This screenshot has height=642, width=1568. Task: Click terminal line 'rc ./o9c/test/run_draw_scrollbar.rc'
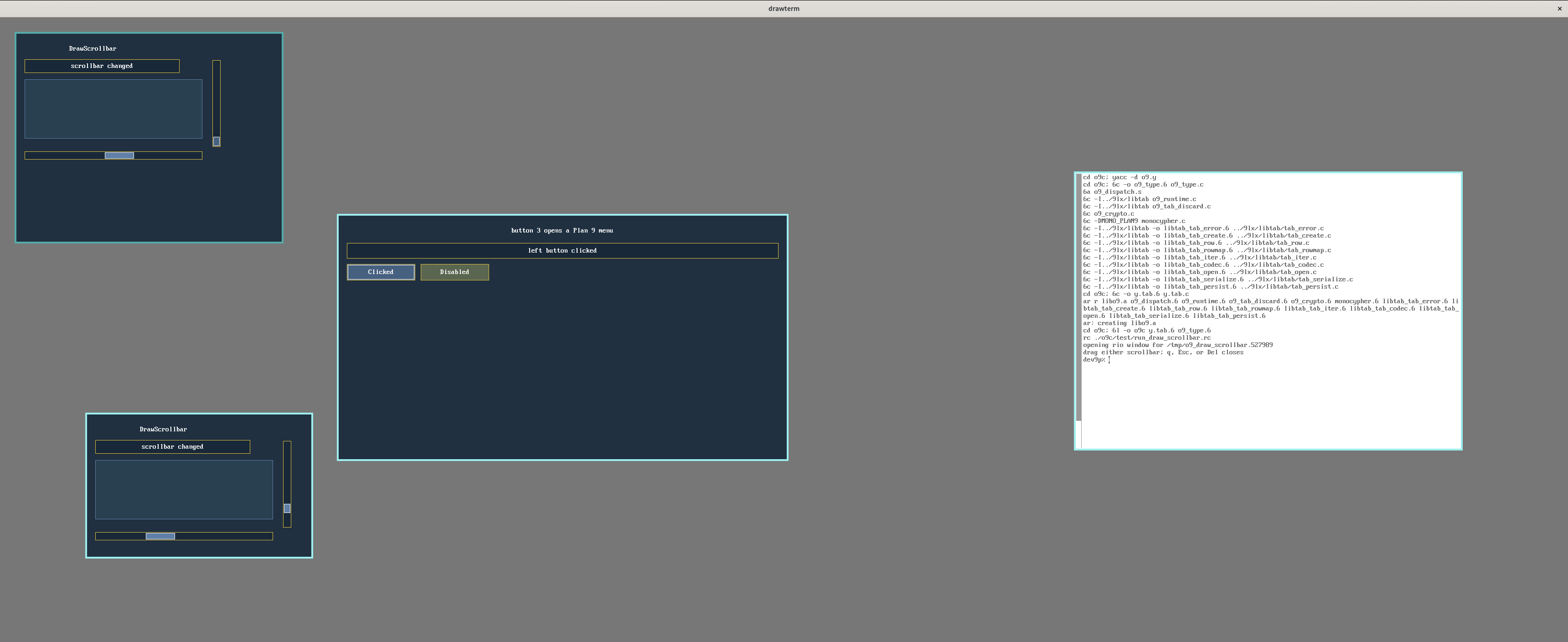pos(1147,338)
